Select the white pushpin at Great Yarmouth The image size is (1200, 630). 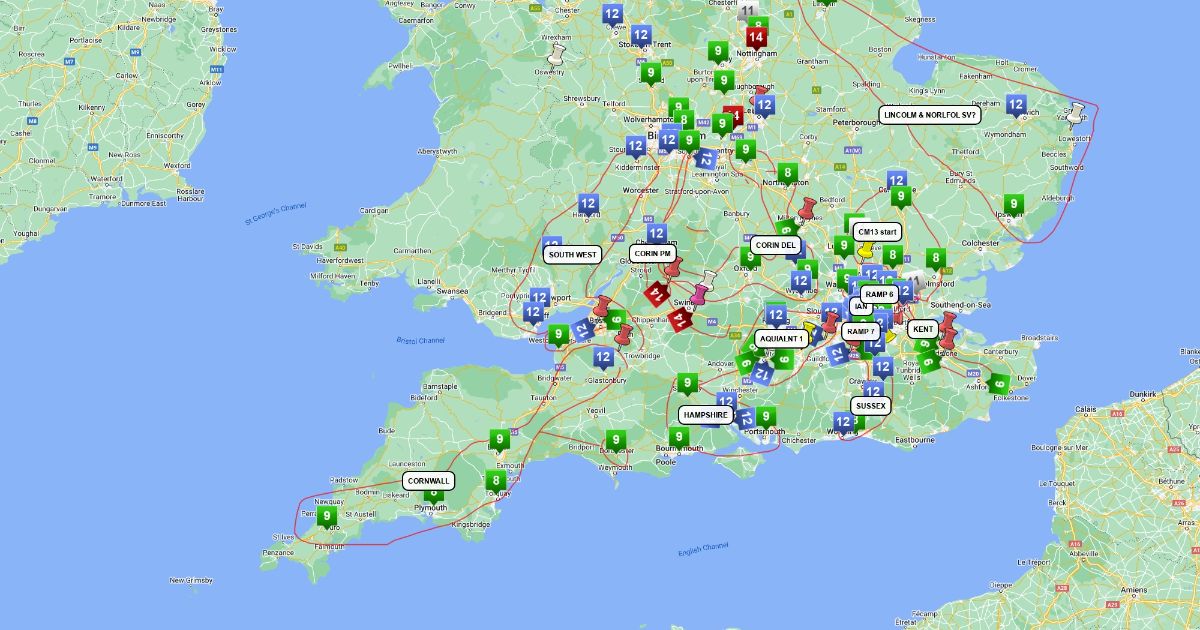click(x=1076, y=113)
